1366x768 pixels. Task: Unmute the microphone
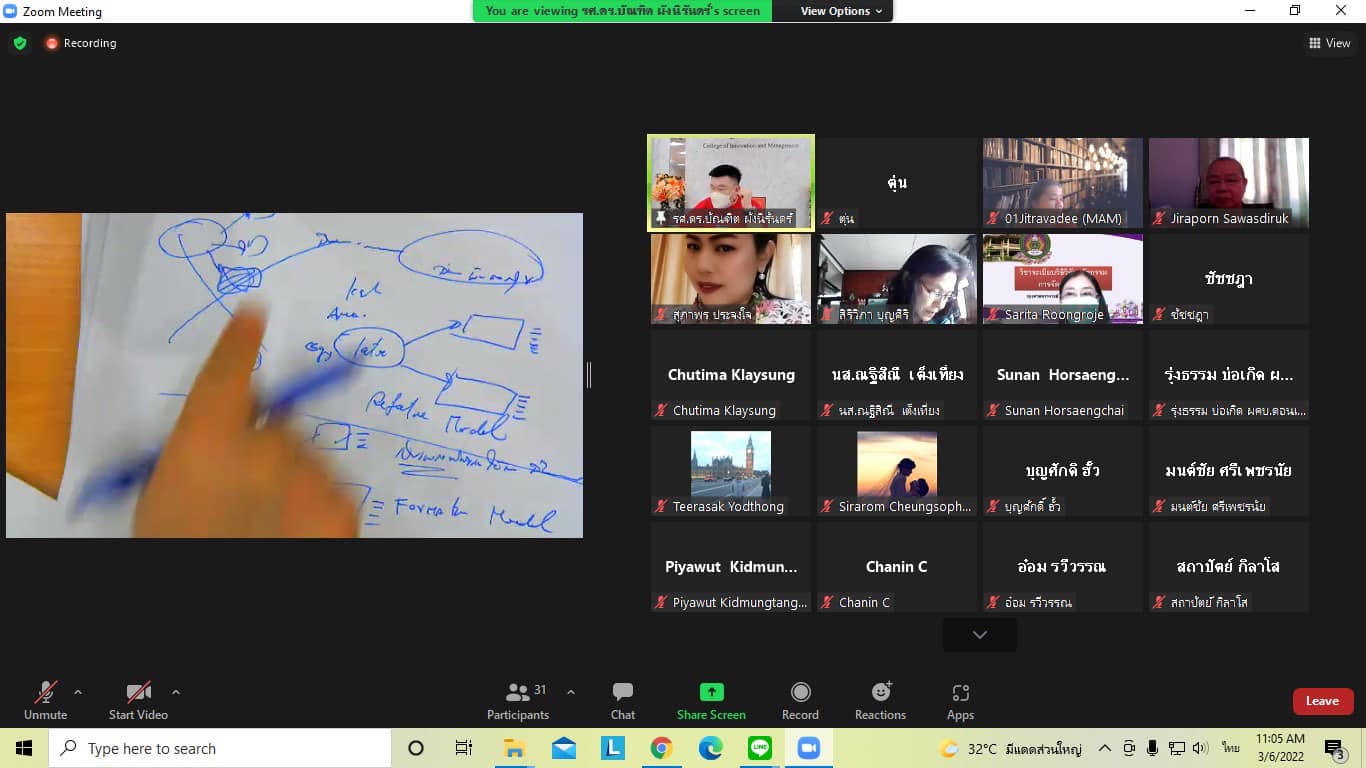pyautogui.click(x=45, y=700)
